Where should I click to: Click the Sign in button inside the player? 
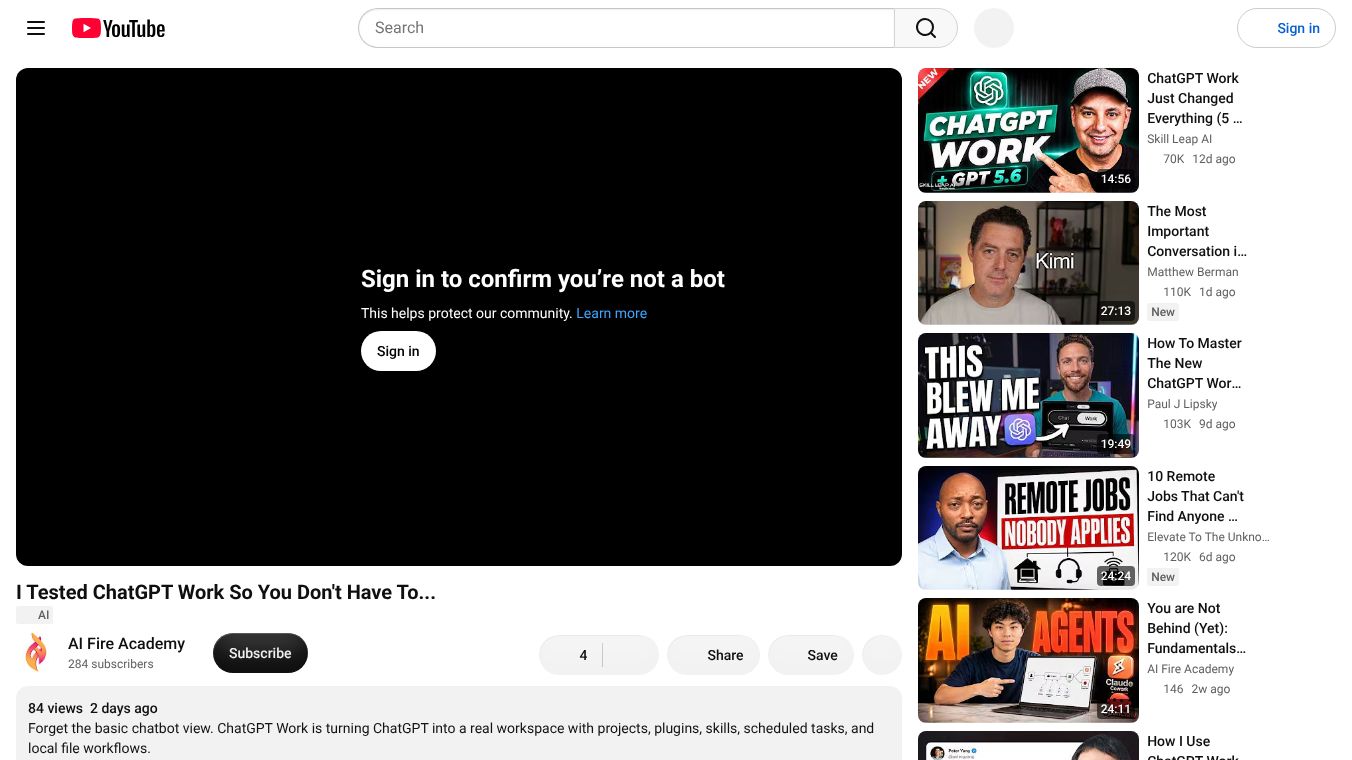tap(398, 351)
